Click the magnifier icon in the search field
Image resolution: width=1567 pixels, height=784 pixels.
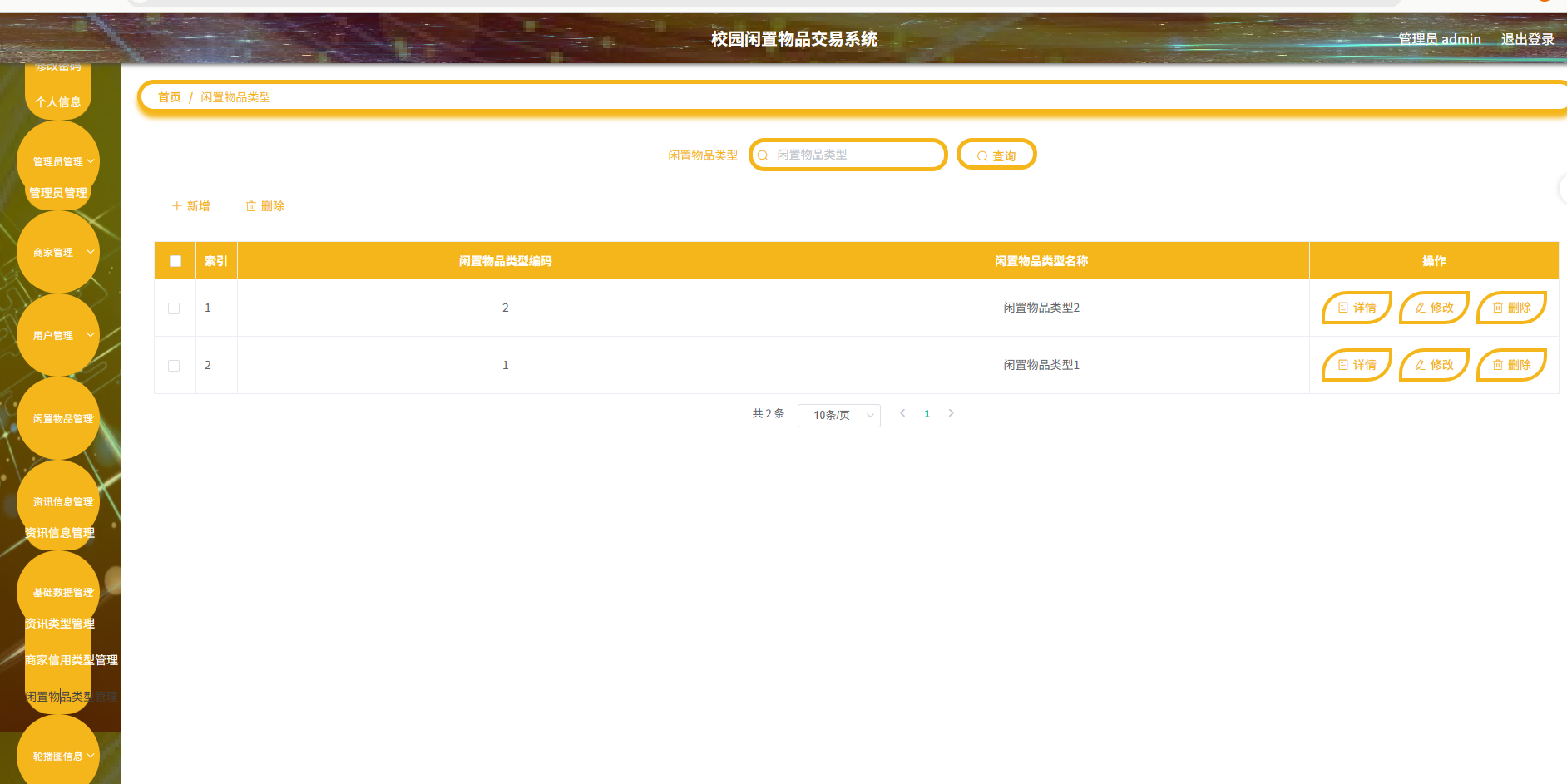pyautogui.click(x=763, y=155)
